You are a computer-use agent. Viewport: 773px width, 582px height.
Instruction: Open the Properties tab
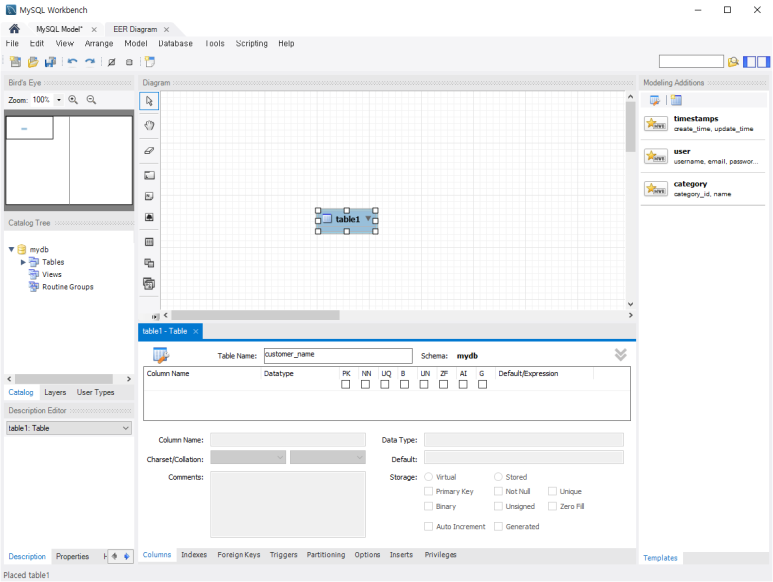(x=72, y=556)
